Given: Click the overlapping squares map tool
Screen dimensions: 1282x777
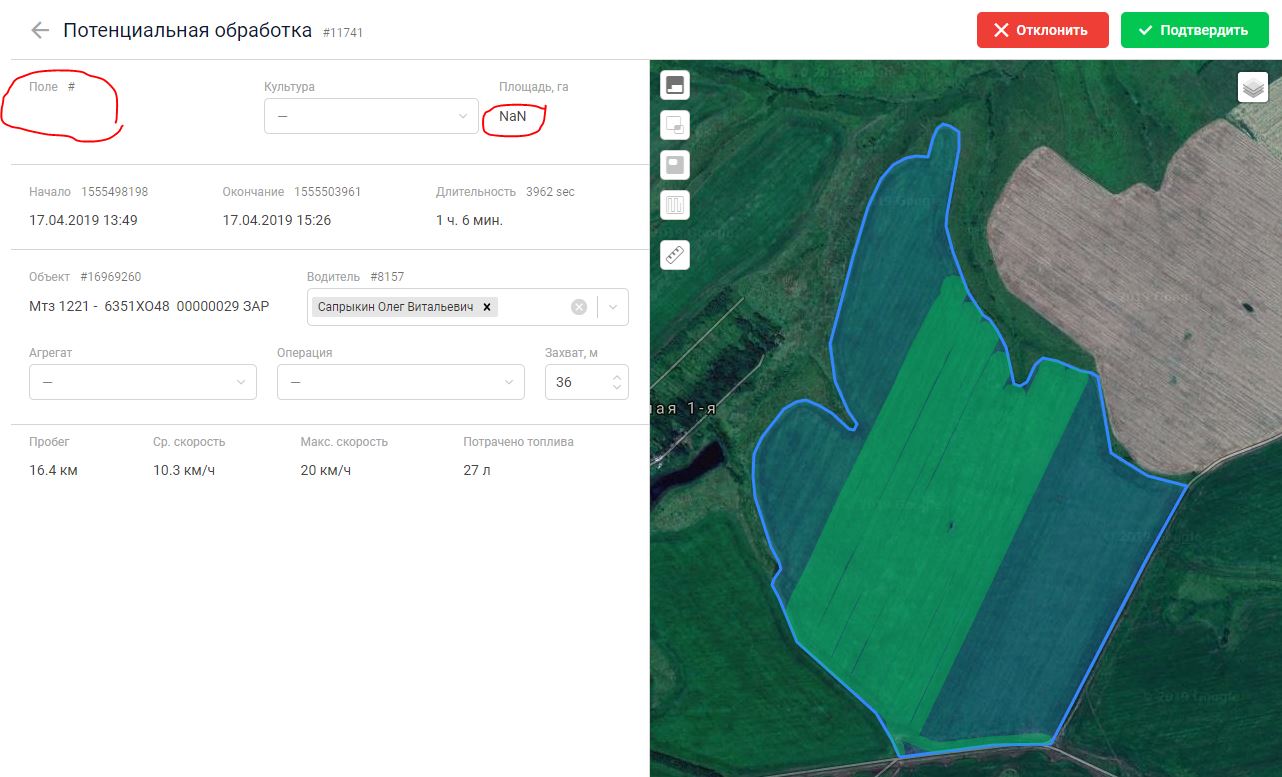Looking at the screenshot, I should point(675,126).
